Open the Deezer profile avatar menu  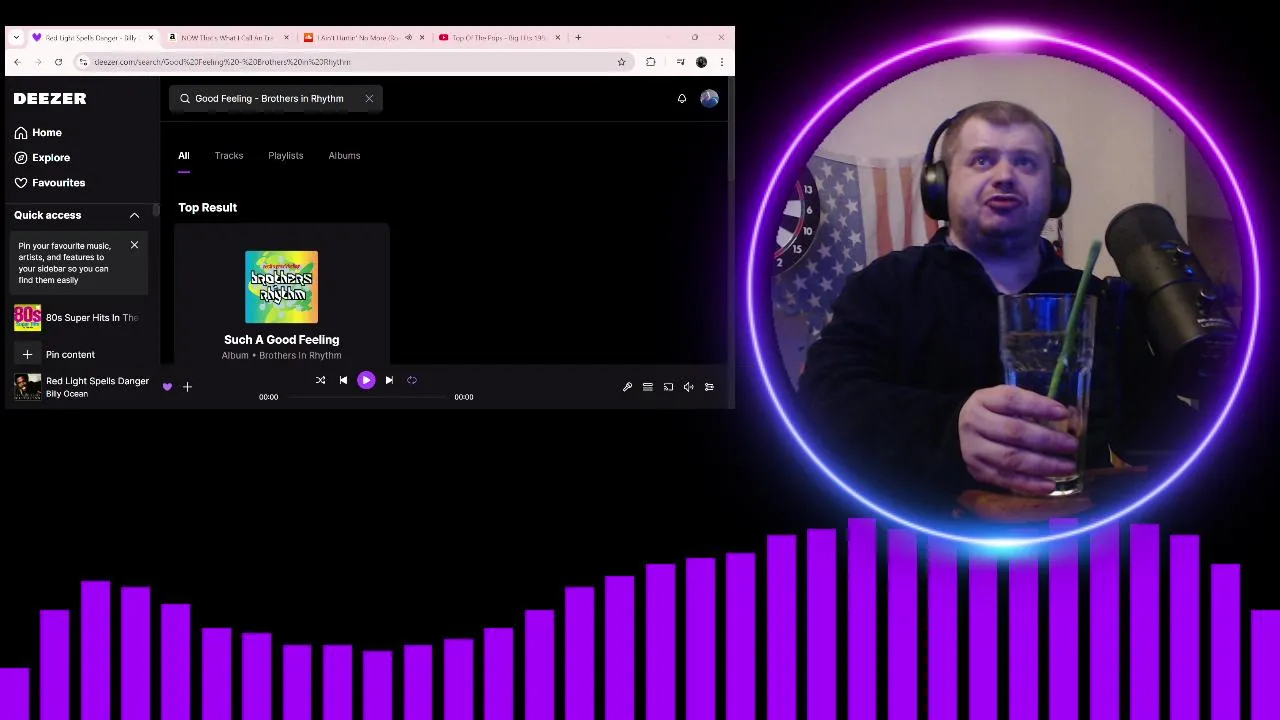709,98
